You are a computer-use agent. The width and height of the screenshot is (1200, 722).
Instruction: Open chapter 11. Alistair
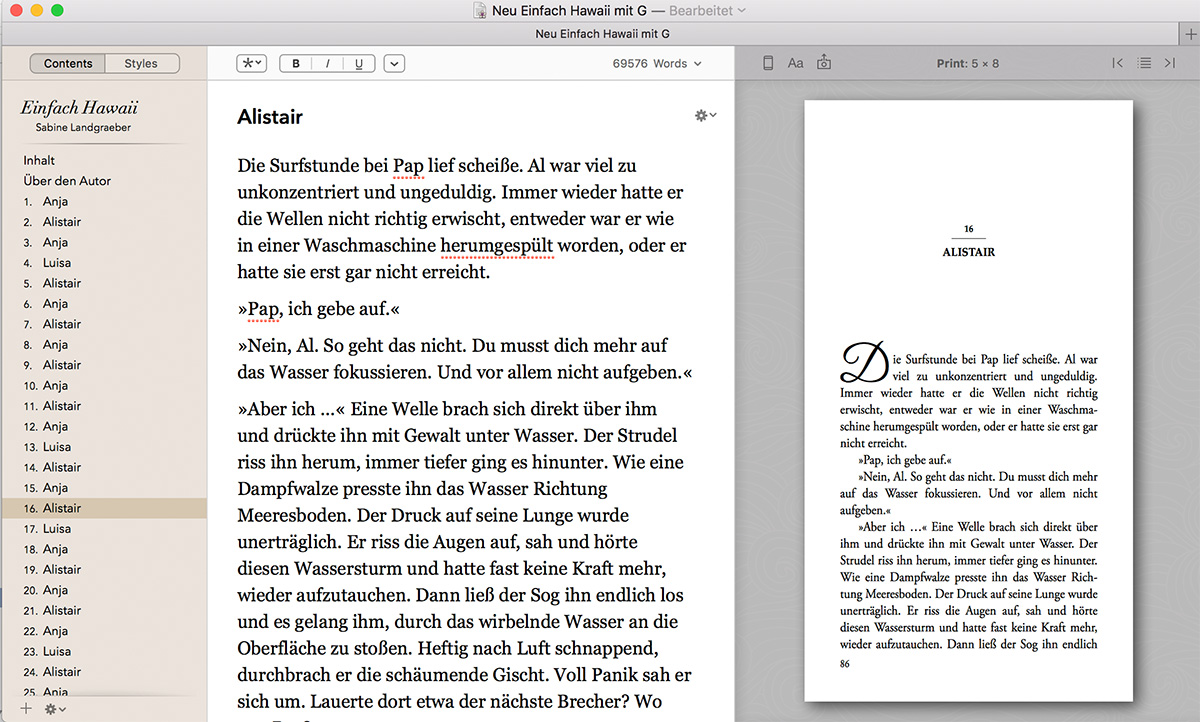point(103,406)
